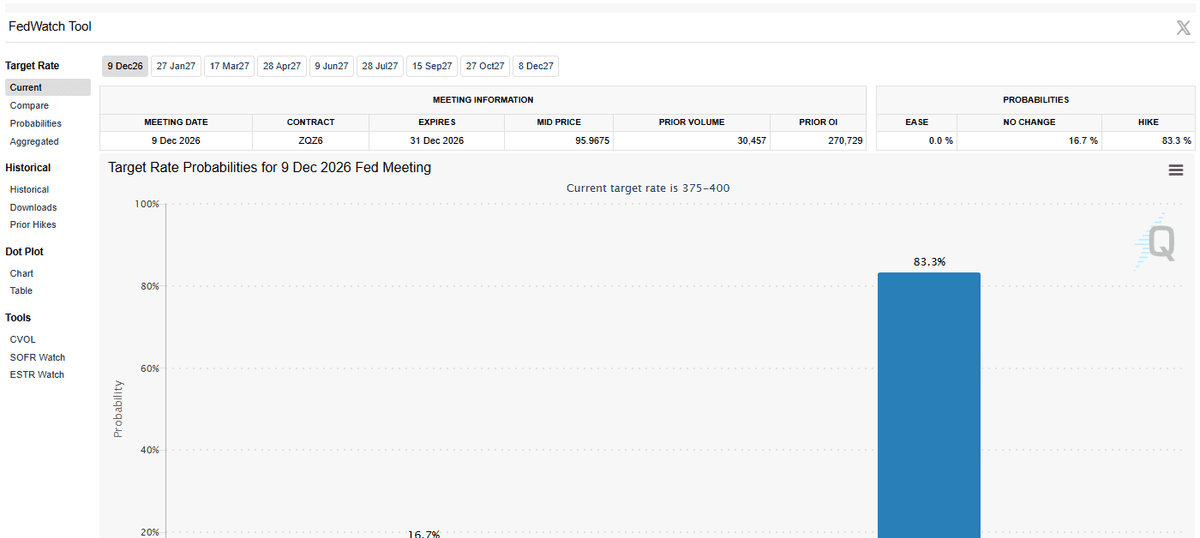Click the 0.0 % ease probability value
1200x538 pixels.
click(940, 141)
